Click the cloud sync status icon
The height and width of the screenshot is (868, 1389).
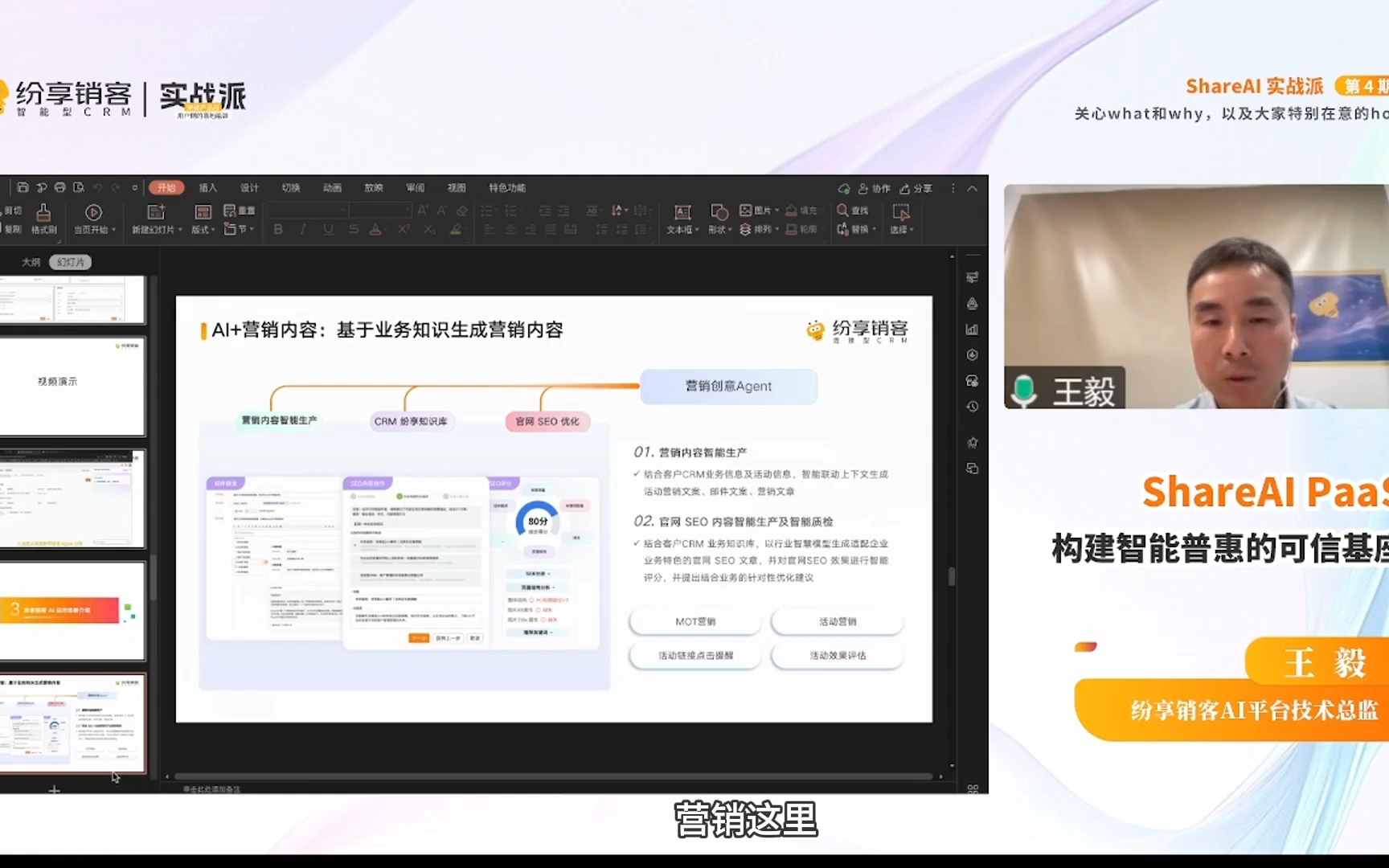coord(844,188)
